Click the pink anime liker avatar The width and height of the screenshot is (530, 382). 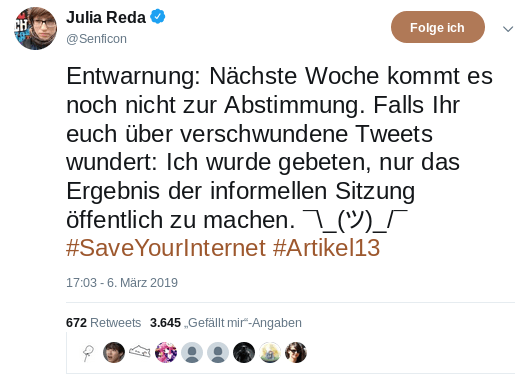pos(166,353)
